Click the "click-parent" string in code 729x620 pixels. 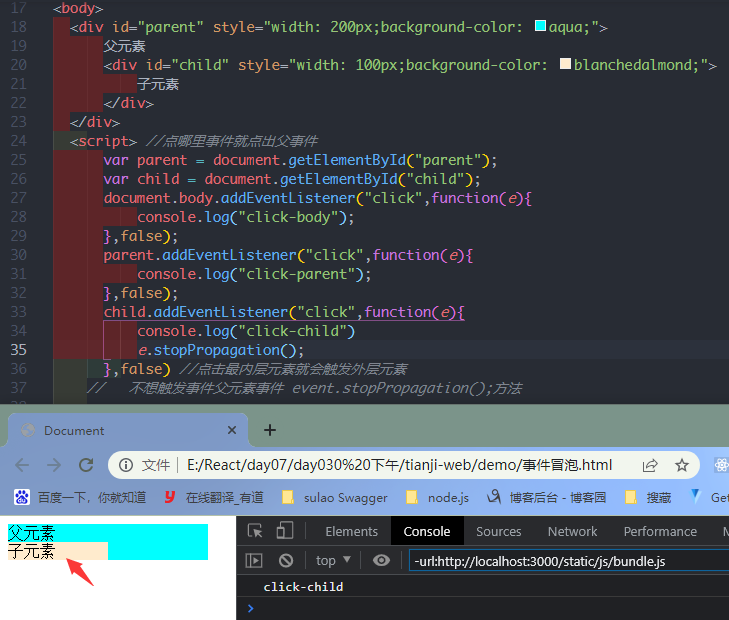[x=297, y=274]
